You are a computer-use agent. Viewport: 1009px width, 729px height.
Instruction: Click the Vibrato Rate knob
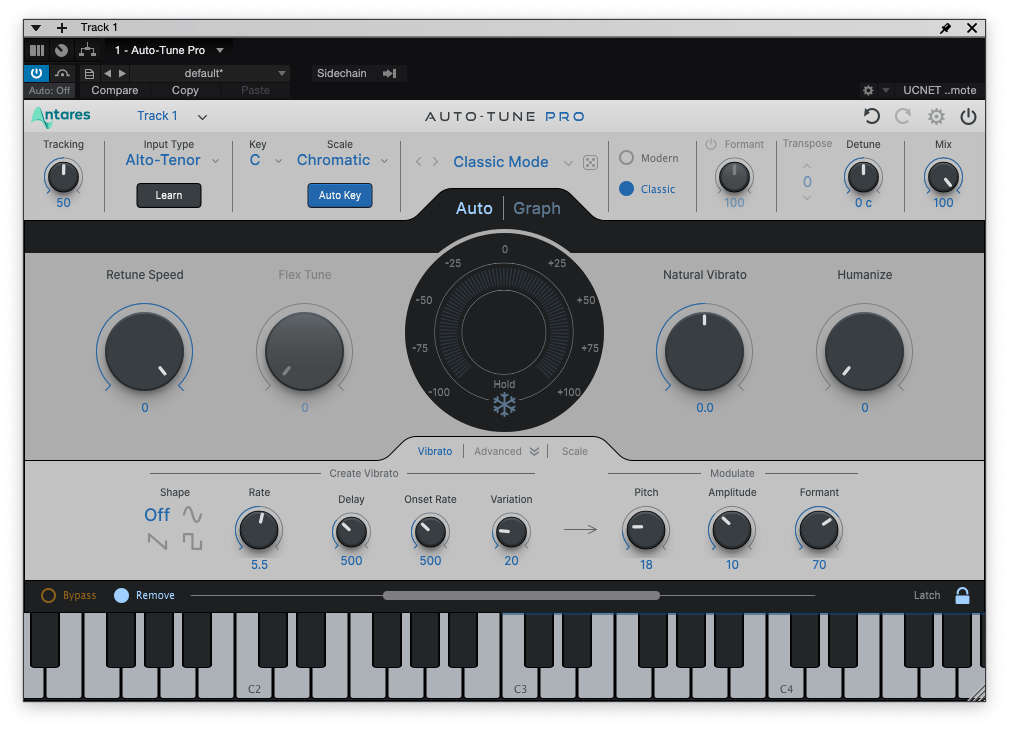(259, 530)
